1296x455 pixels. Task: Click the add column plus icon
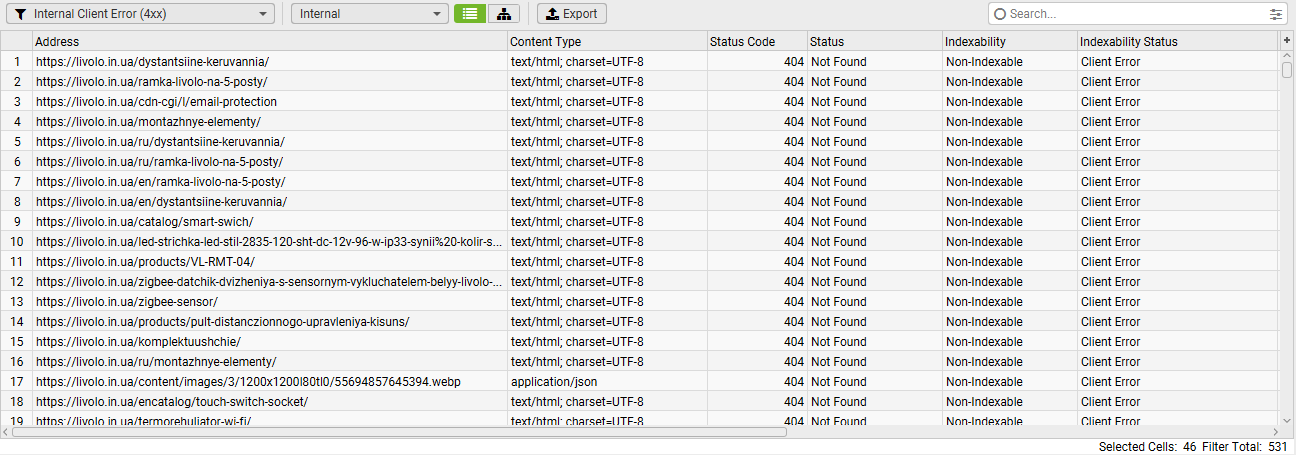click(1286, 41)
